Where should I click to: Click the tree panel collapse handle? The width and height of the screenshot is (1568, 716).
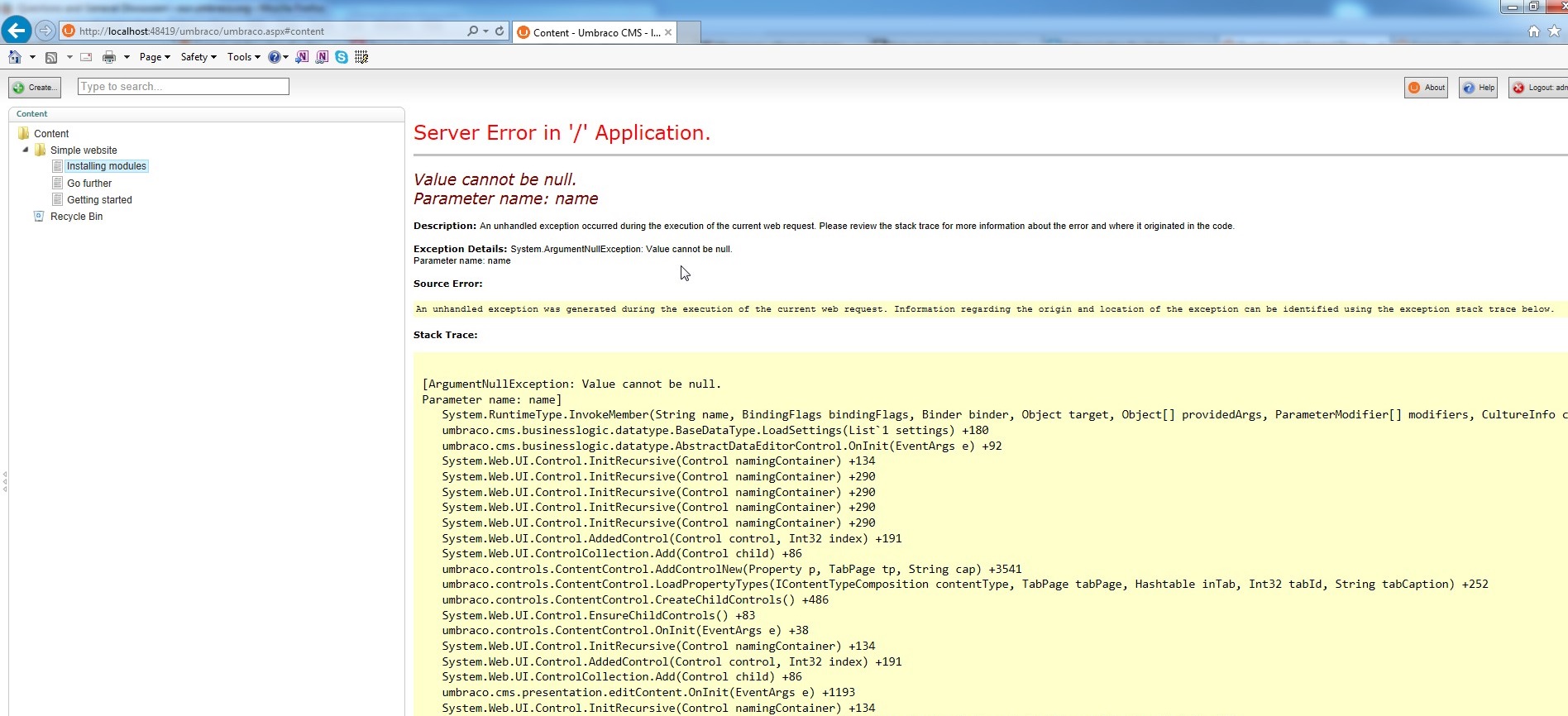point(5,481)
